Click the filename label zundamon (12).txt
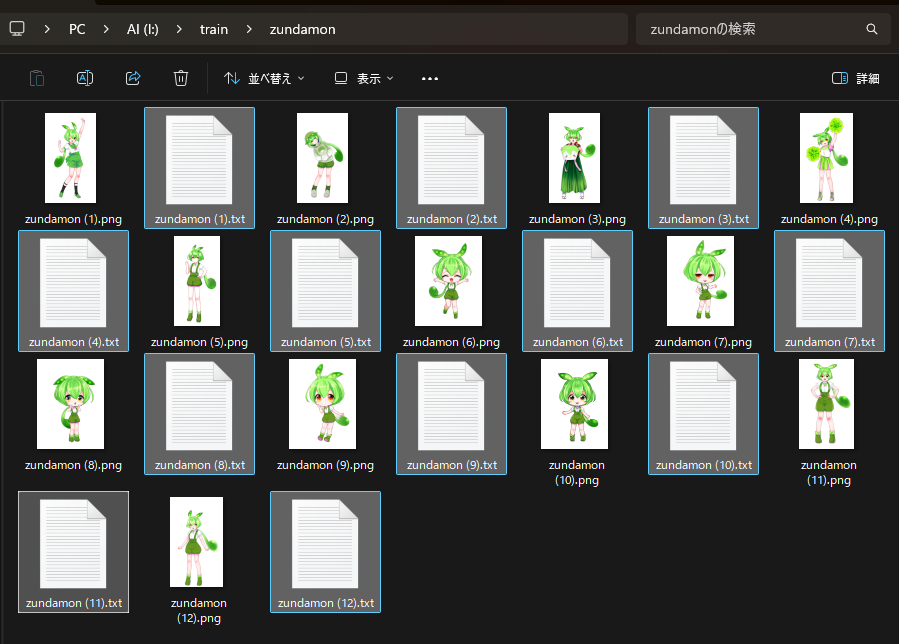 [x=326, y=603]
